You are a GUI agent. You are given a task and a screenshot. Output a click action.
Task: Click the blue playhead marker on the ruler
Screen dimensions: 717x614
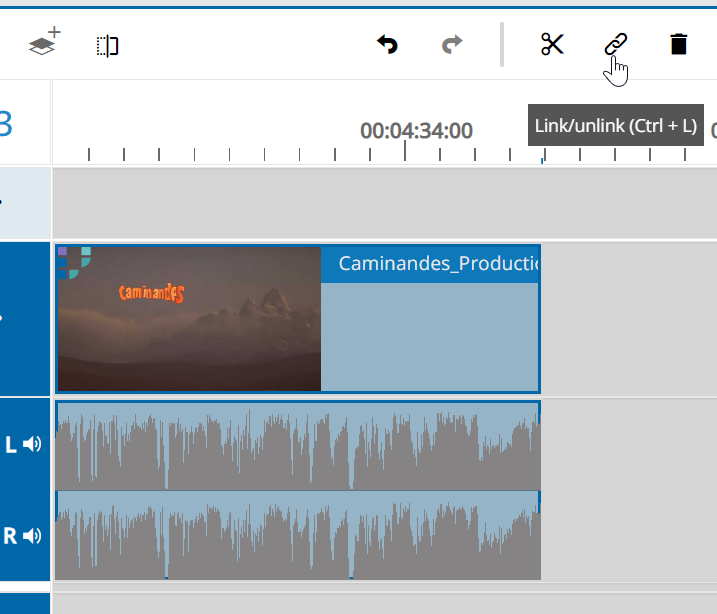(542, 159)
